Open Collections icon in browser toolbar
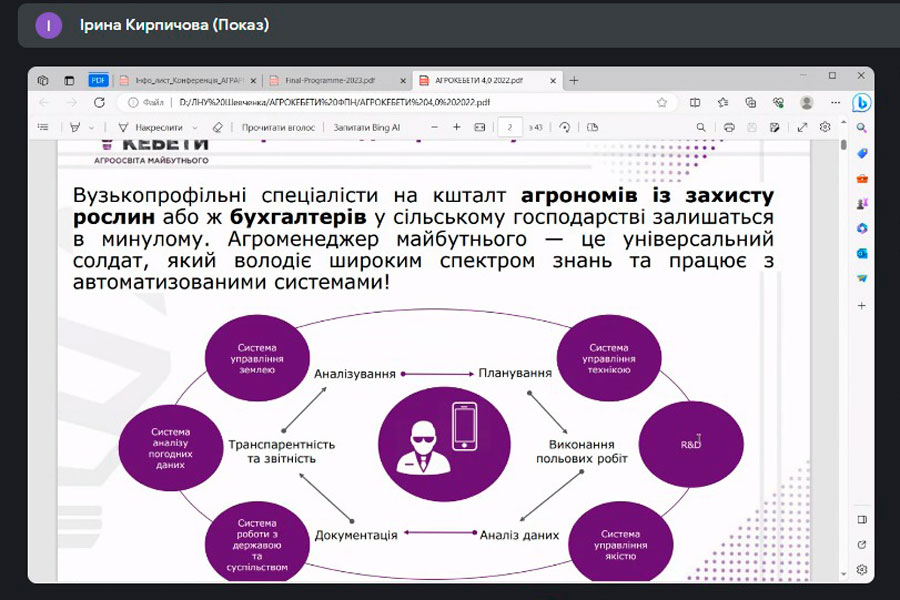Viewport: 900px width, 600px height. pyautogui.click(x=750, y=102)
